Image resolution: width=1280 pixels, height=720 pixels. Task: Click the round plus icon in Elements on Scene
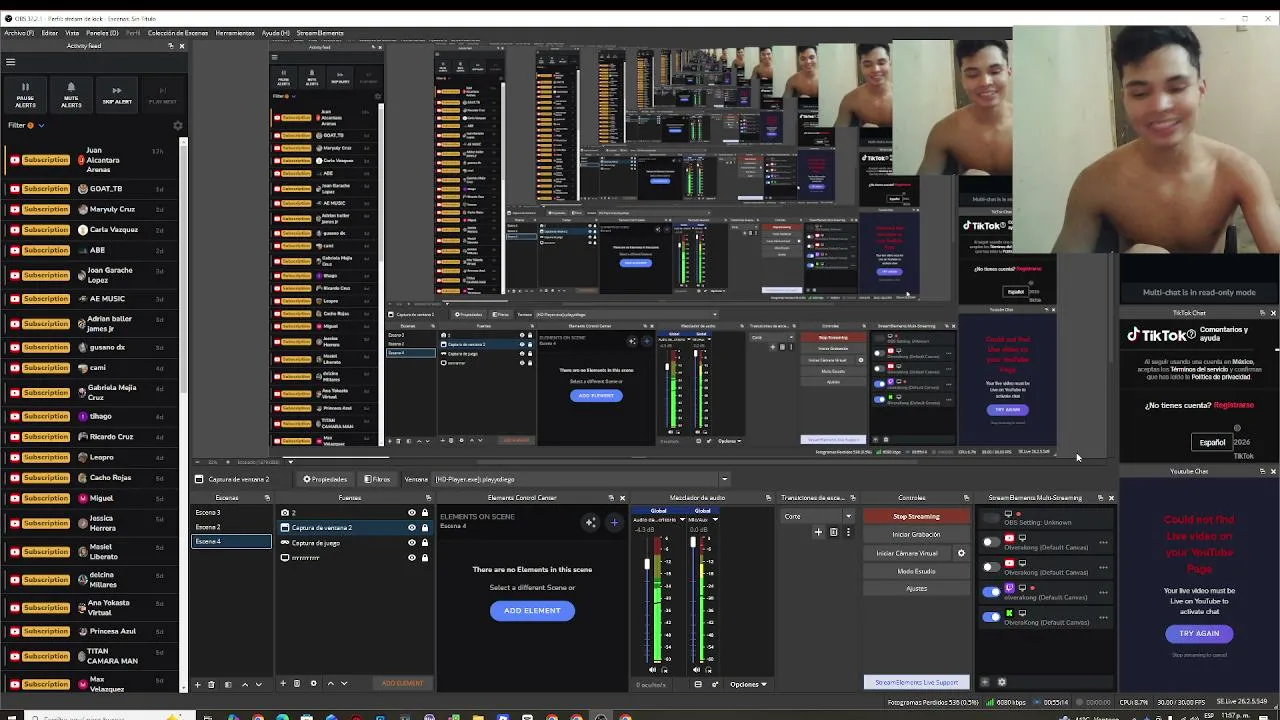pyautogui.click(x=614, y=522)
